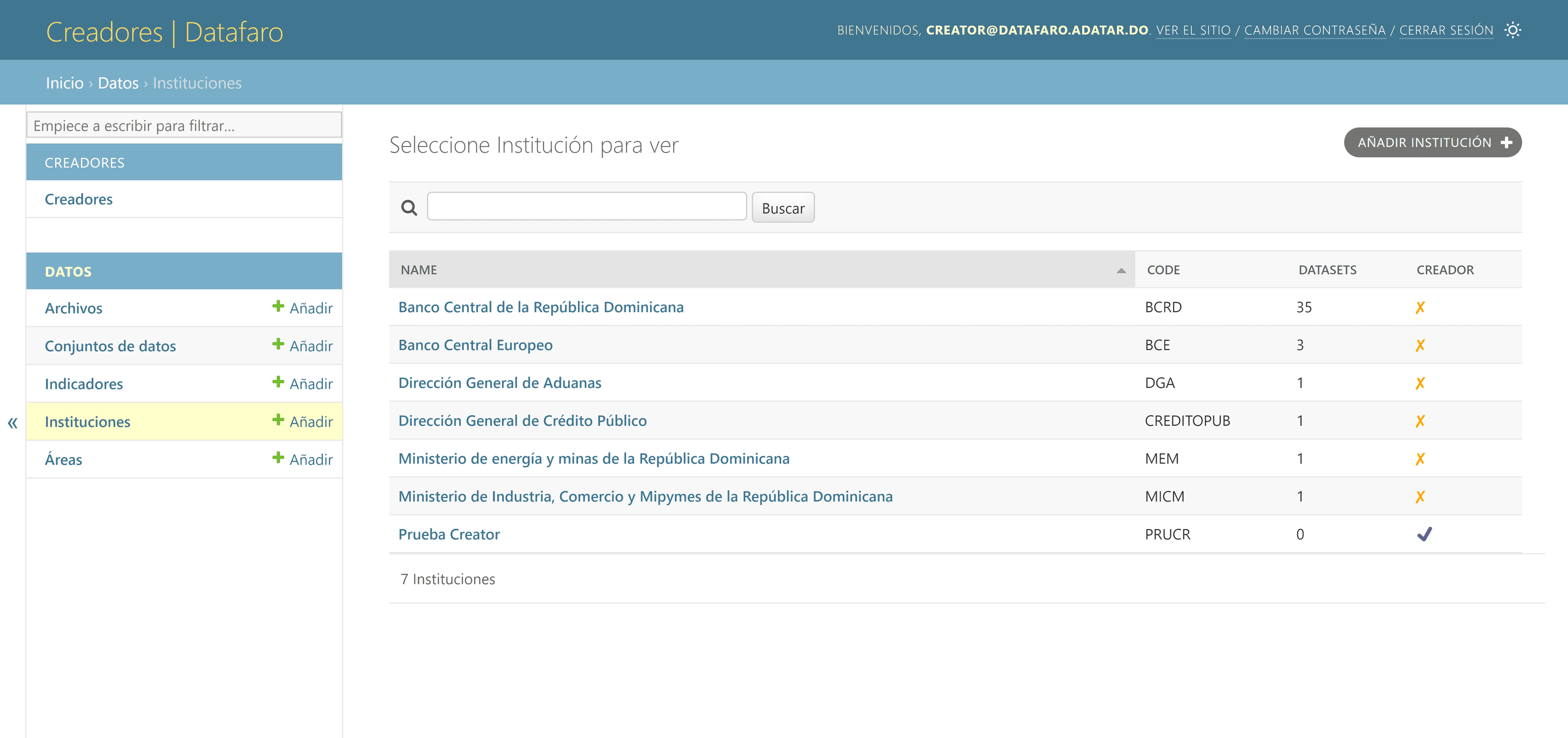Sort by the NAME column header
The image size is (1568, 738).
pos(419,269)
